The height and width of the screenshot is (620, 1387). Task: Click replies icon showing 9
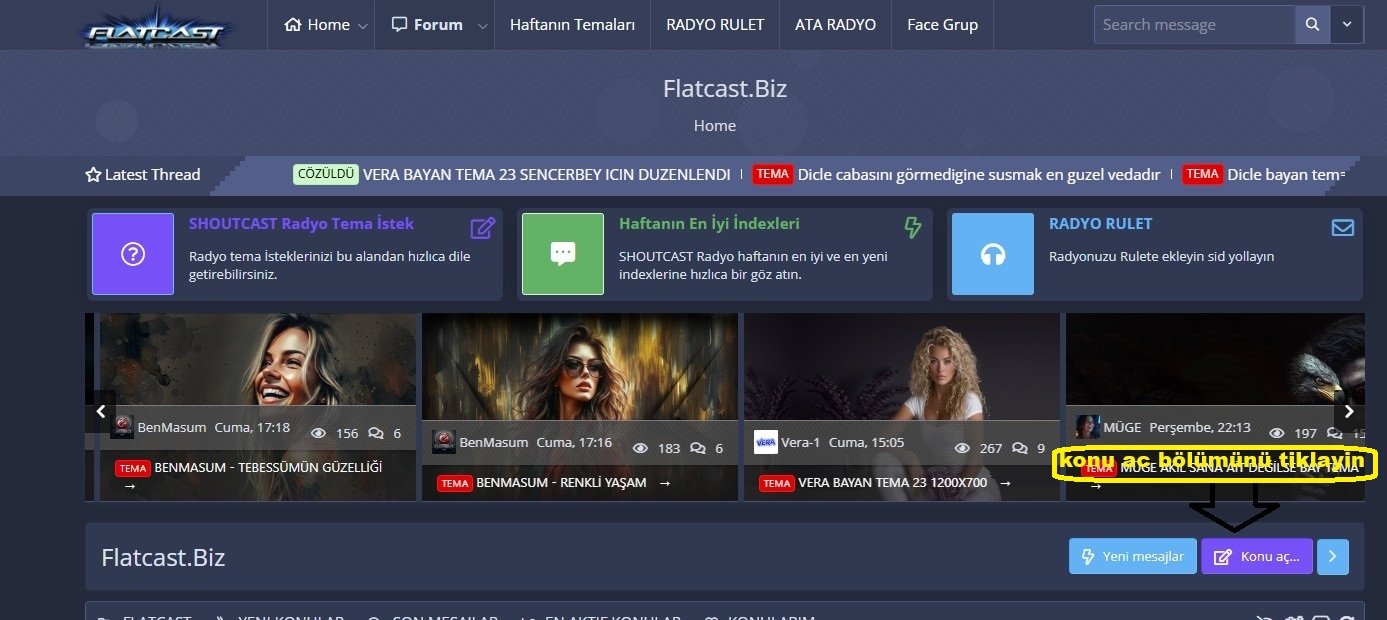(1019, 448)
